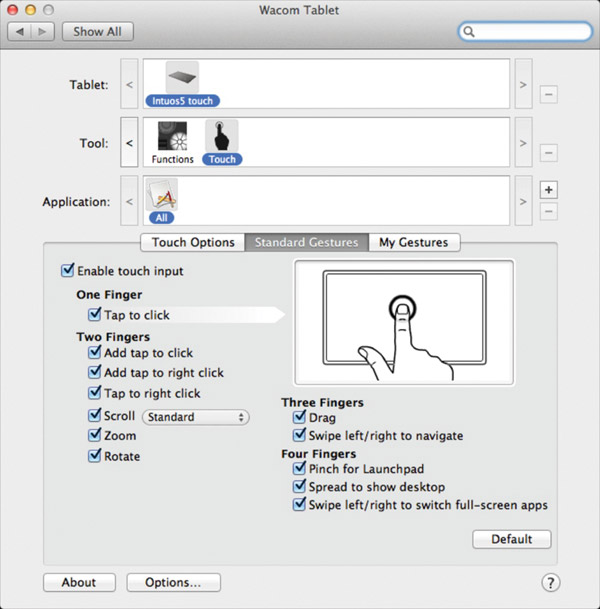The height and width of the screenshot is (609, 600).
Task: Open the Scroll Standard dropdown
Action: [x=196, y=417]
